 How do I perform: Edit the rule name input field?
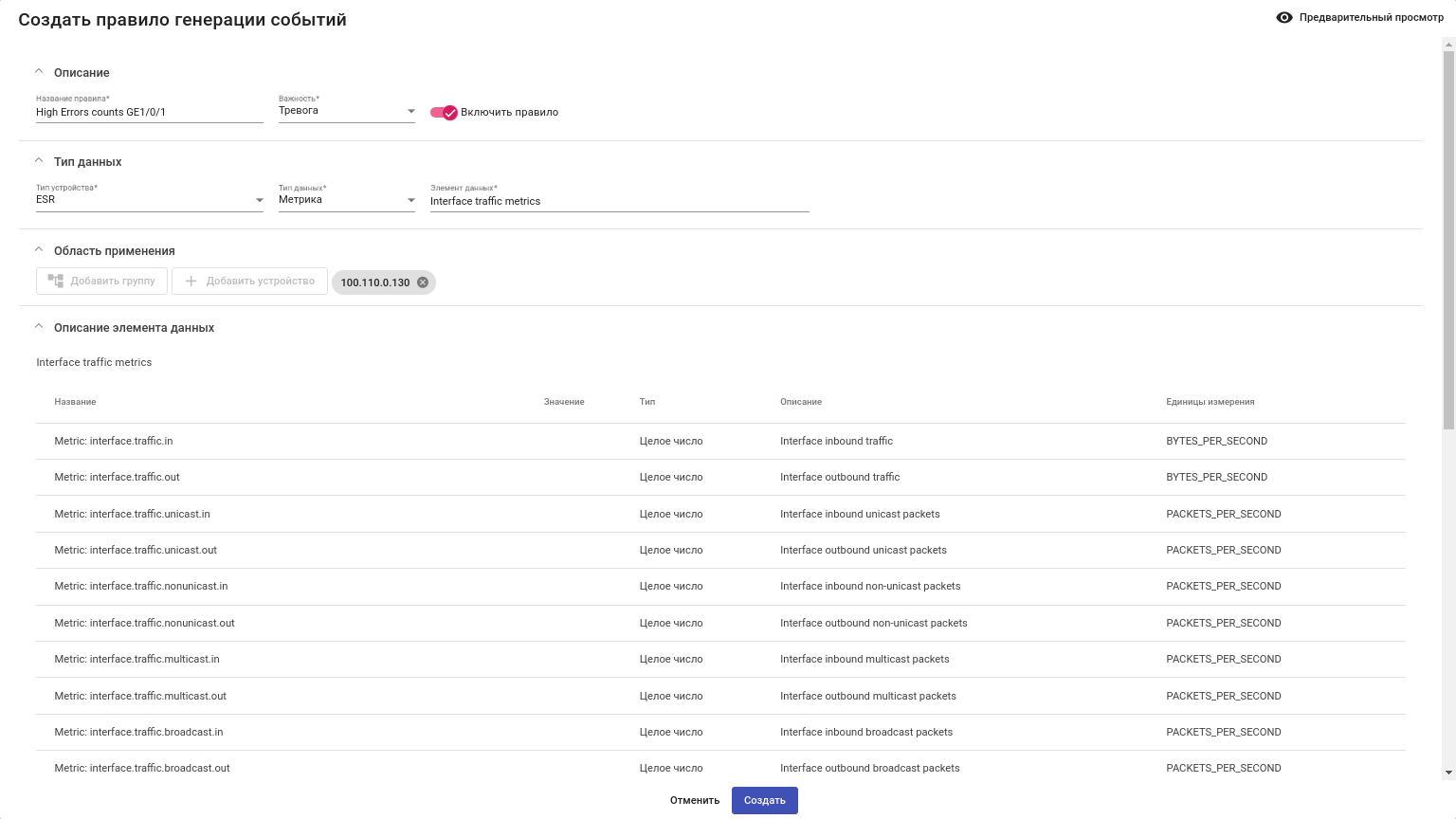(149, 112)
